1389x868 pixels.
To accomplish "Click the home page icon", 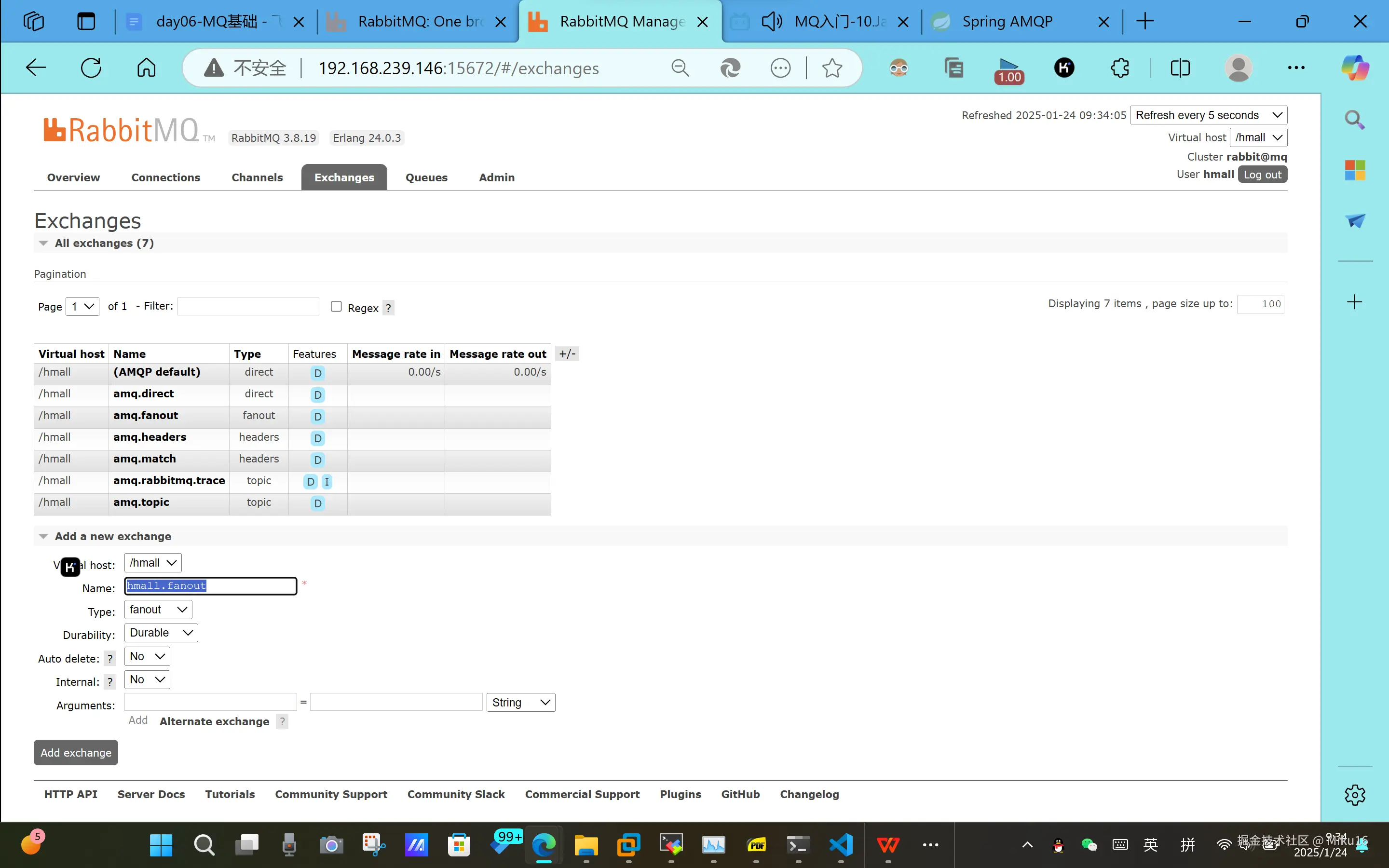I will [x=146, y=68].
